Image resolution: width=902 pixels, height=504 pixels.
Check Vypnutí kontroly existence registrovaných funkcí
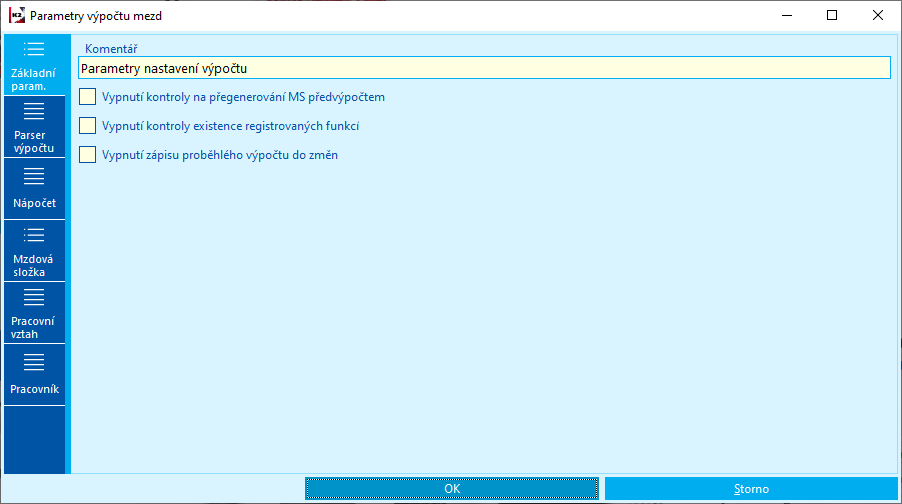coord(87,125)
